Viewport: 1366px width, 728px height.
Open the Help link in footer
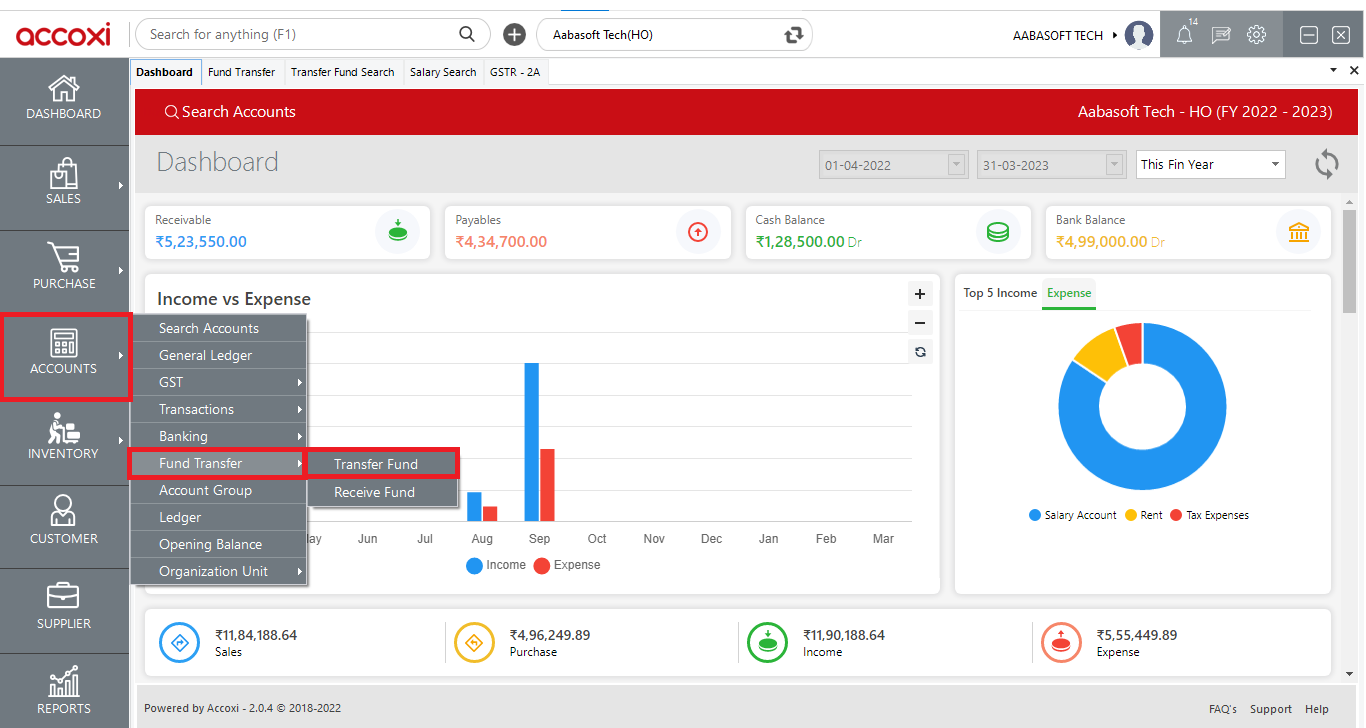pos(1317,709)
